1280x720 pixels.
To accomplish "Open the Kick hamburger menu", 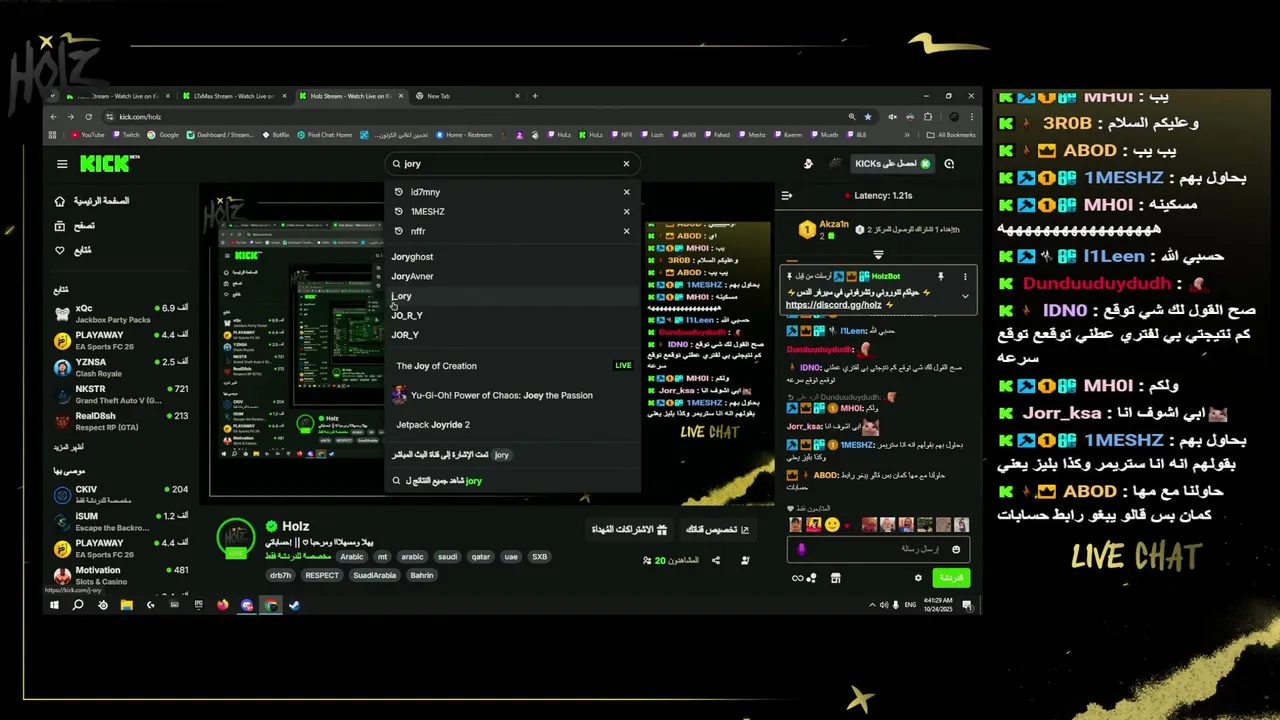I will click(62, 164).
